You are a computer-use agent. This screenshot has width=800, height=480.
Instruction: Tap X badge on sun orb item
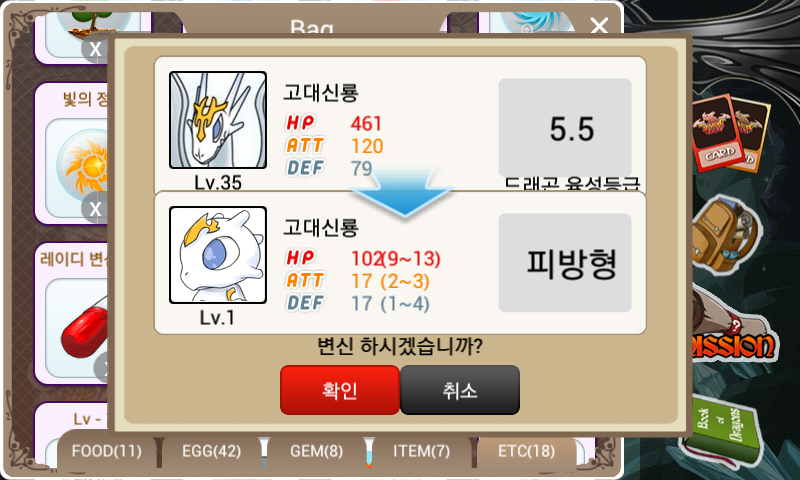(95, 209)
